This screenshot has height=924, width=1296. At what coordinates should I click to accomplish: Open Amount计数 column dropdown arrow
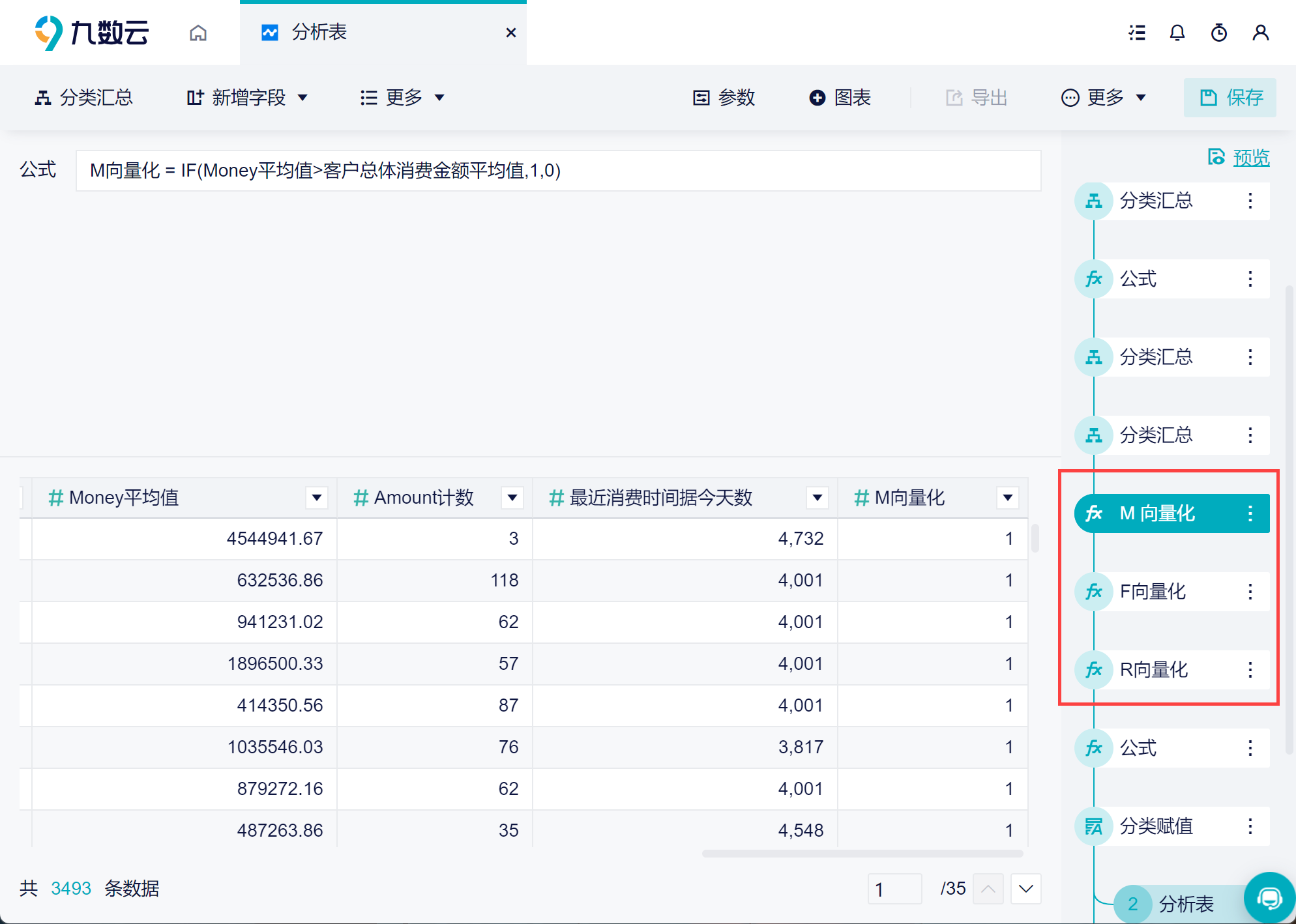pos(512,498)
